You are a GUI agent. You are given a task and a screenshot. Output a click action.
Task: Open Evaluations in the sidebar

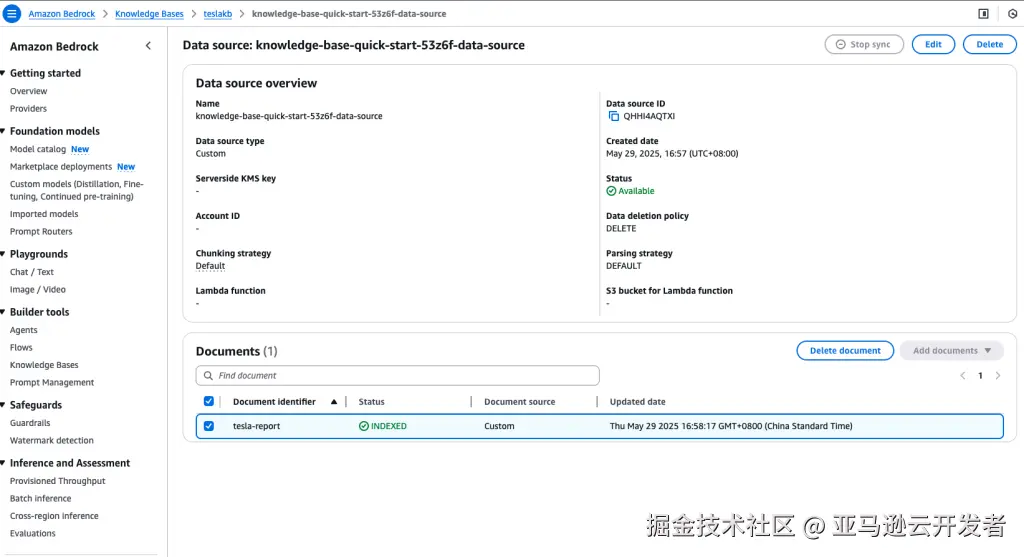point(33,533)
